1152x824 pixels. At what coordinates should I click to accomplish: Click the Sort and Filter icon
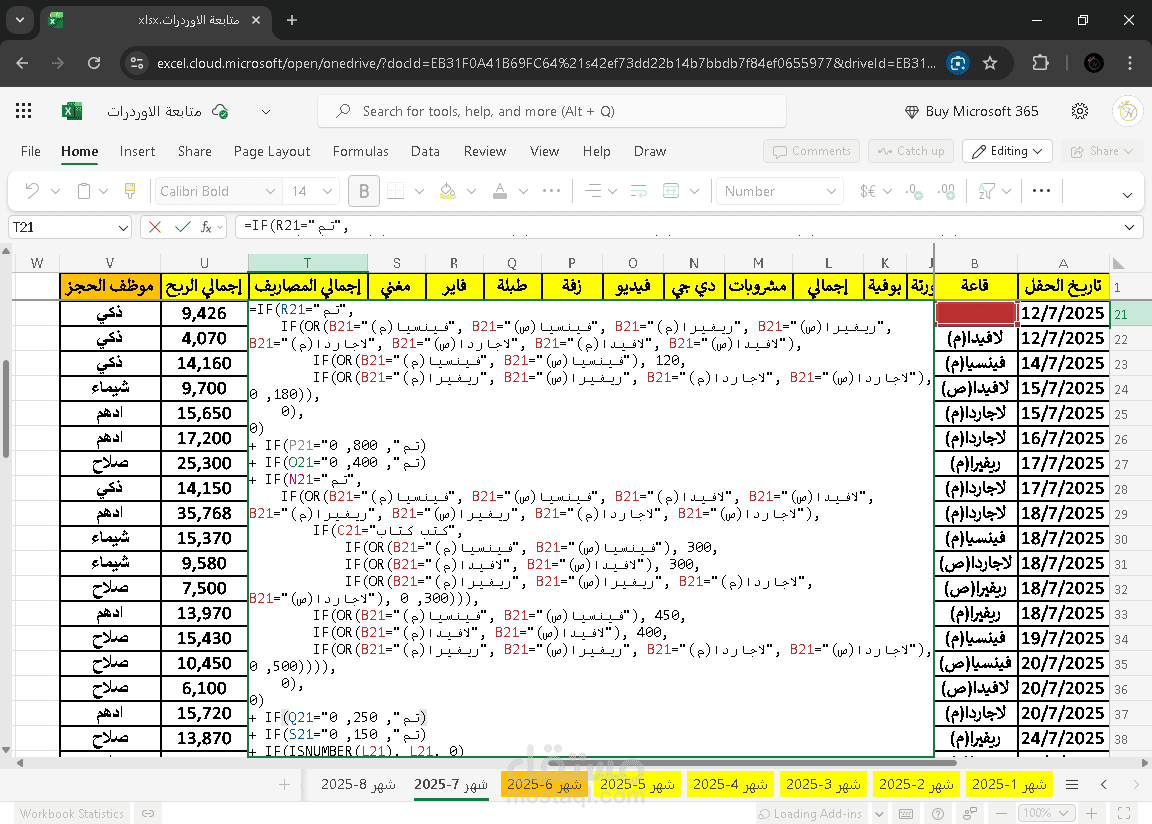[x=986, y=191]
